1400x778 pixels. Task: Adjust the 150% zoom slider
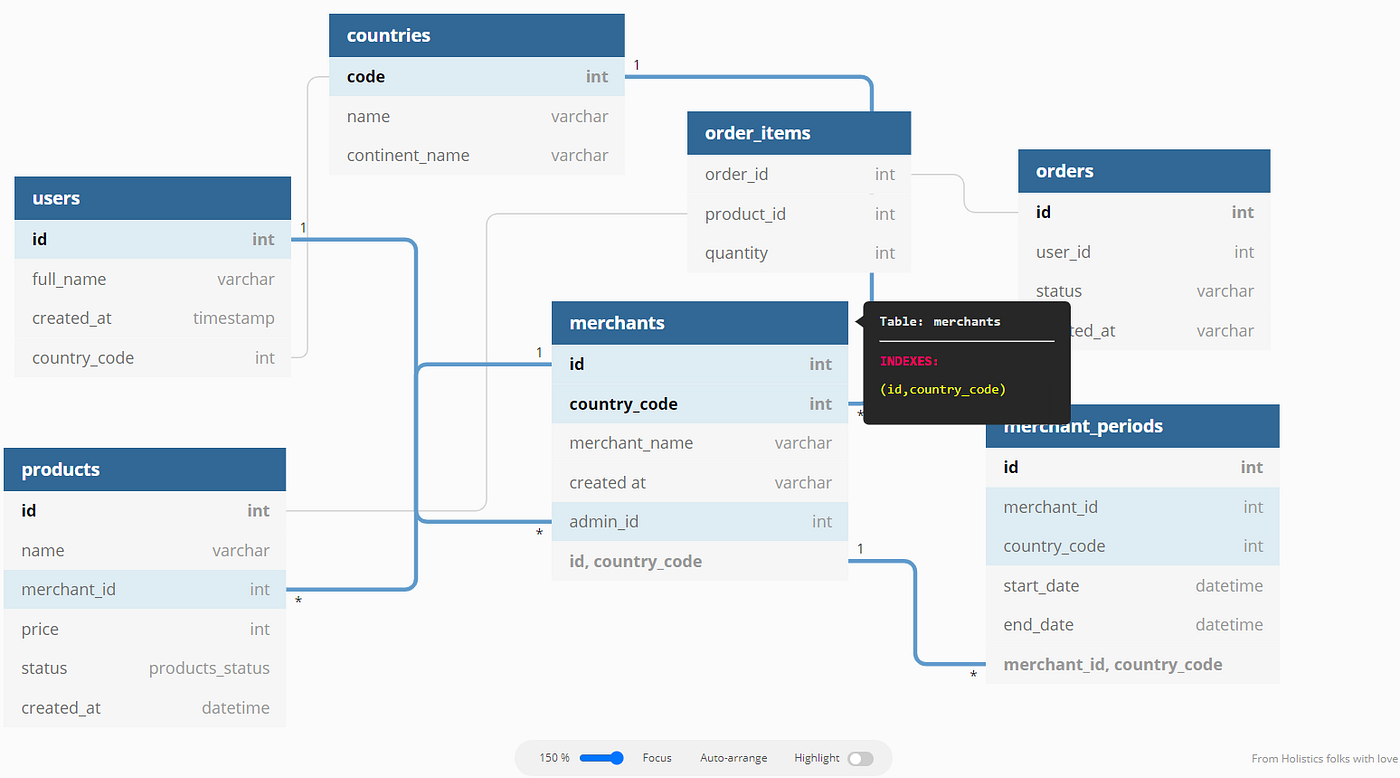[599, 758]
